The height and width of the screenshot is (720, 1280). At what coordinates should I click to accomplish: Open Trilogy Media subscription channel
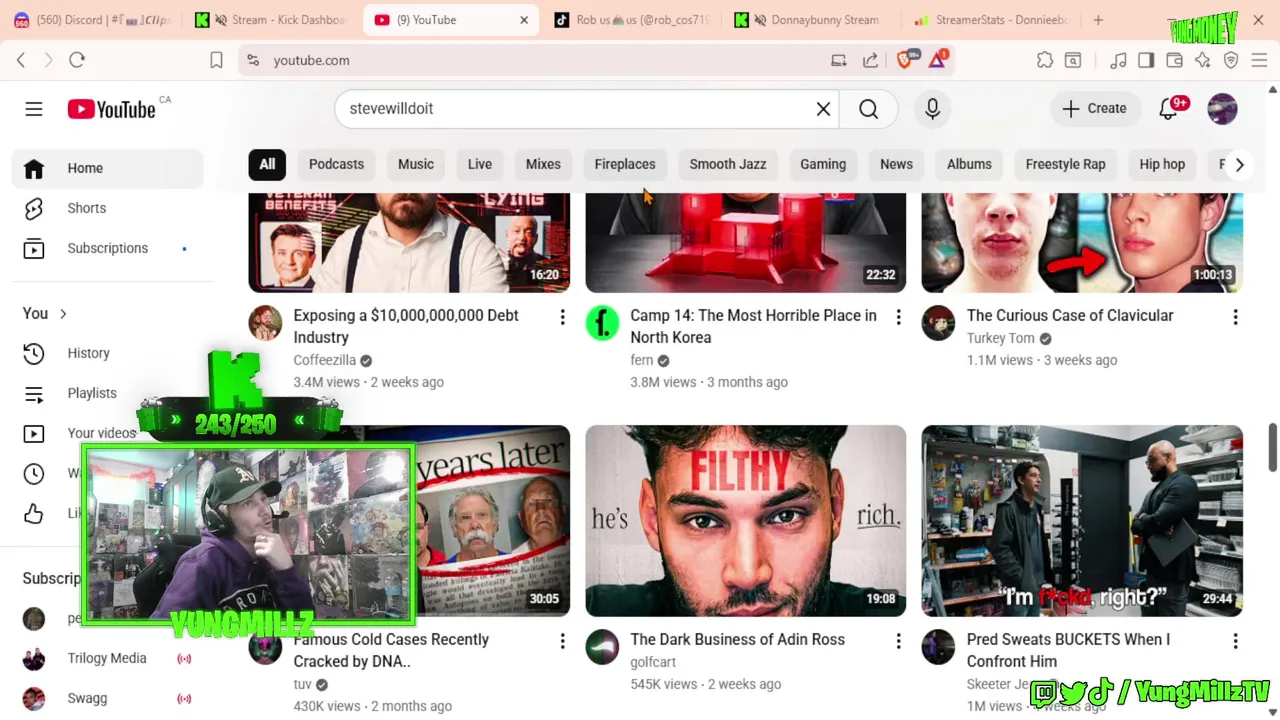coord(107,658)
